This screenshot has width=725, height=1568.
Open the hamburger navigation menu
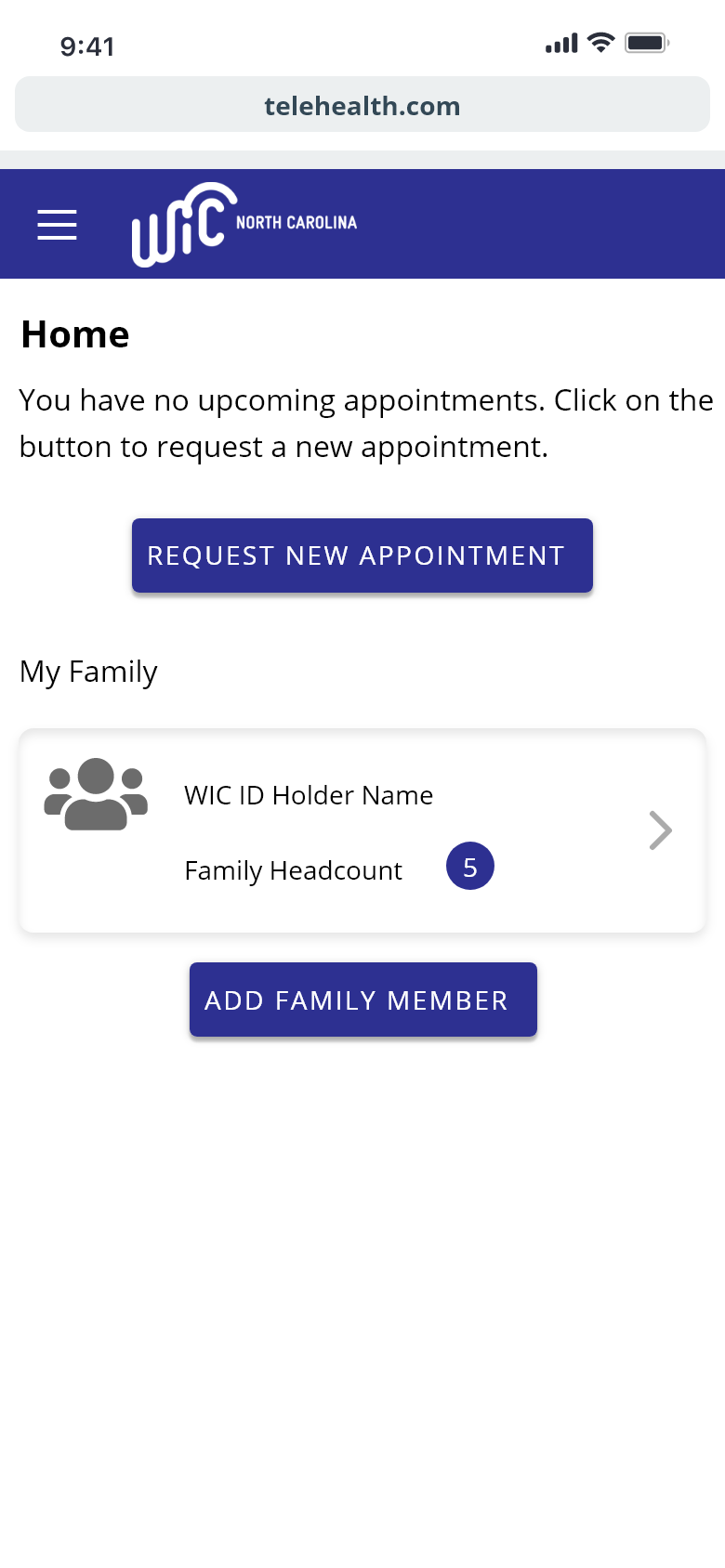tap(57, 224)
